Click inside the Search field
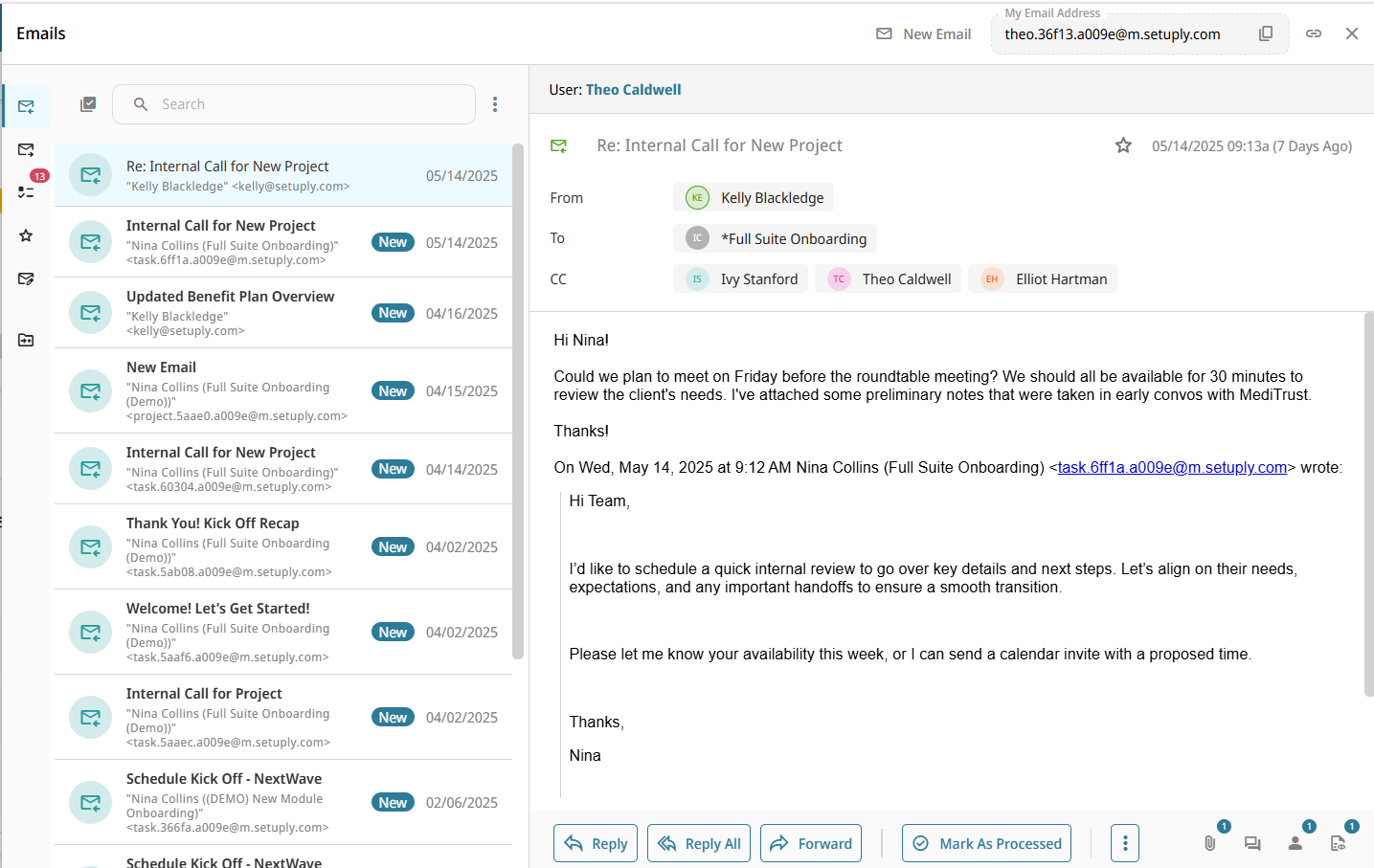This screenshot has height=868, width=1374. click(293, 103)
